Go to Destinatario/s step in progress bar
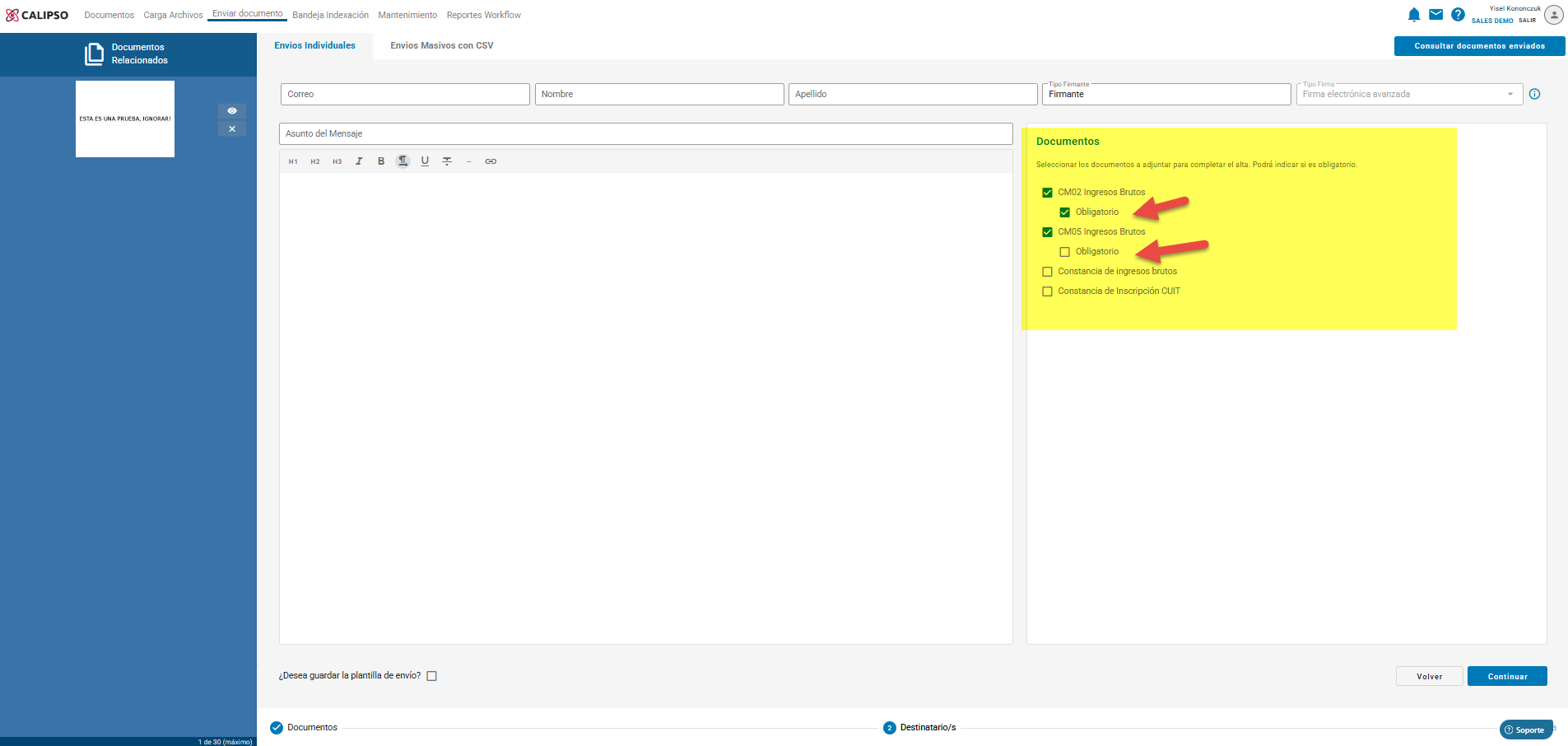The height and width of the screenshot is (746, 1568). 919,728
